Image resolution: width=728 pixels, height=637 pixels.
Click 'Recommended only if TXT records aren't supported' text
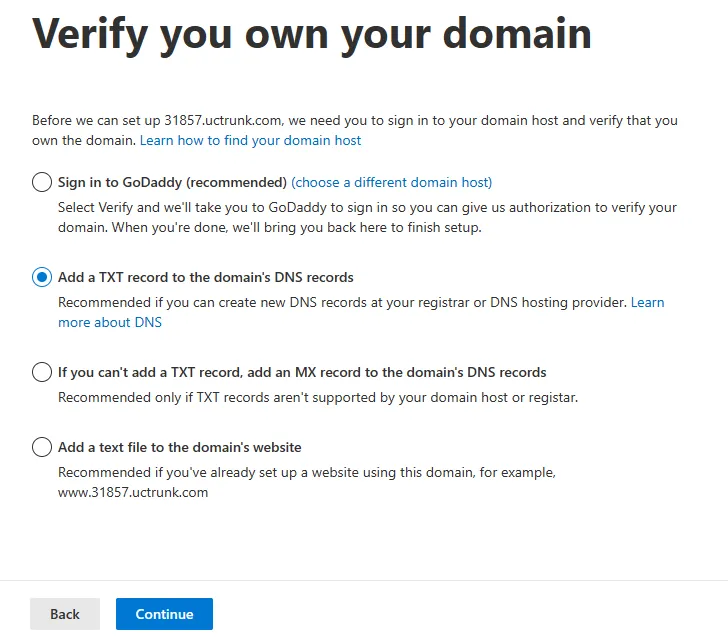(x=318, y=397)
